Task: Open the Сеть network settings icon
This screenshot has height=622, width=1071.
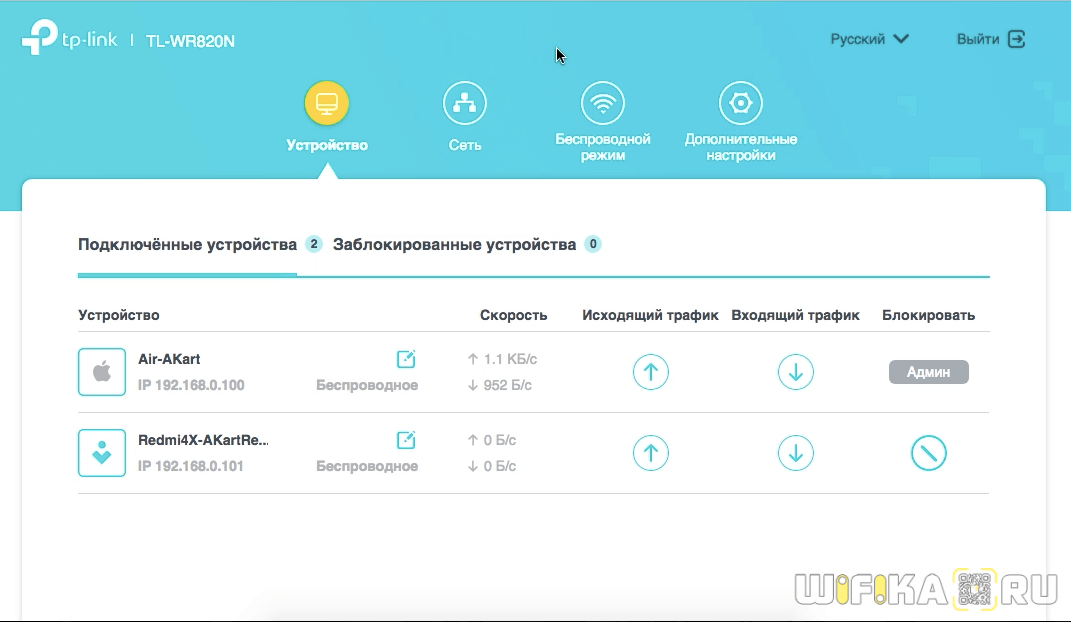Action: (x=464, y=103)
